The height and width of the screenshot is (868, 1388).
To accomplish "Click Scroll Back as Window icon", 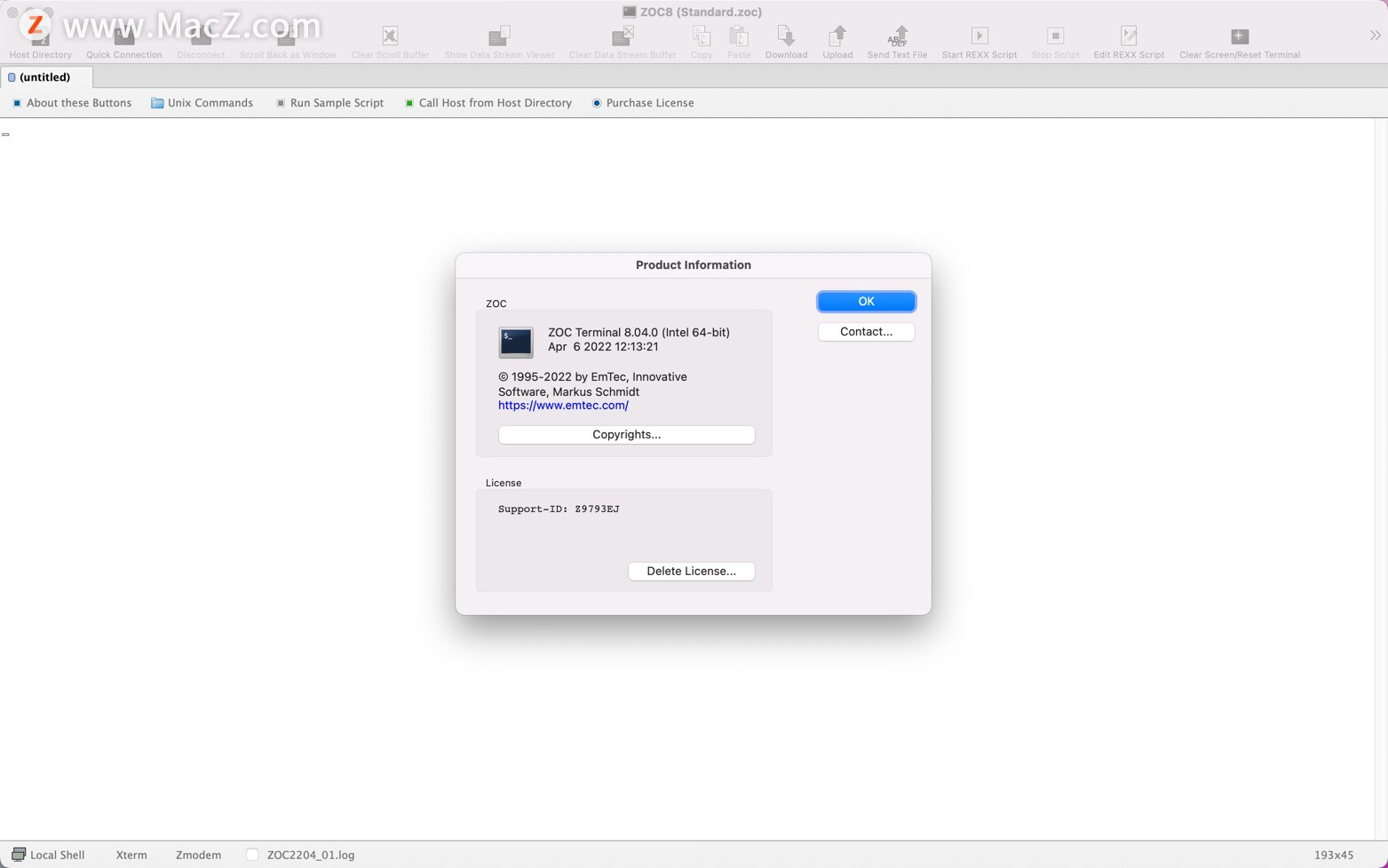I will coord(287,36).
